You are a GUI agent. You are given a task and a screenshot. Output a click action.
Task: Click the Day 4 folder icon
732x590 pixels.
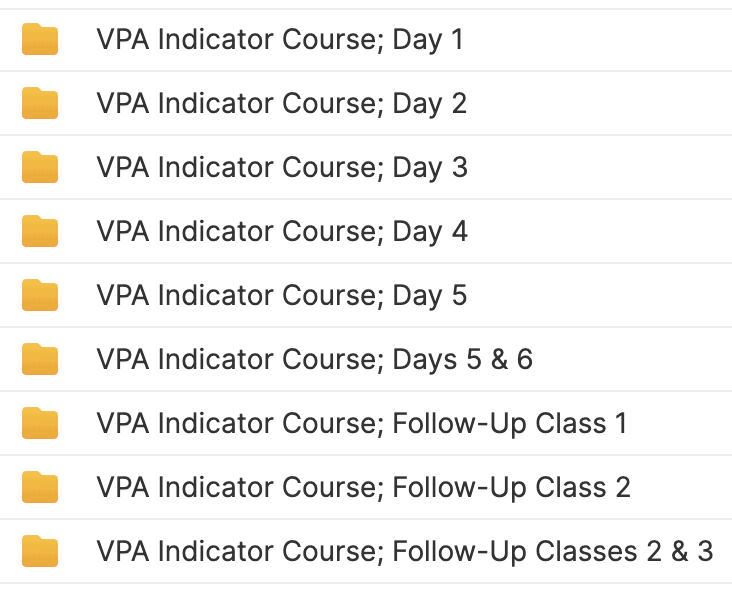(40, 231)
